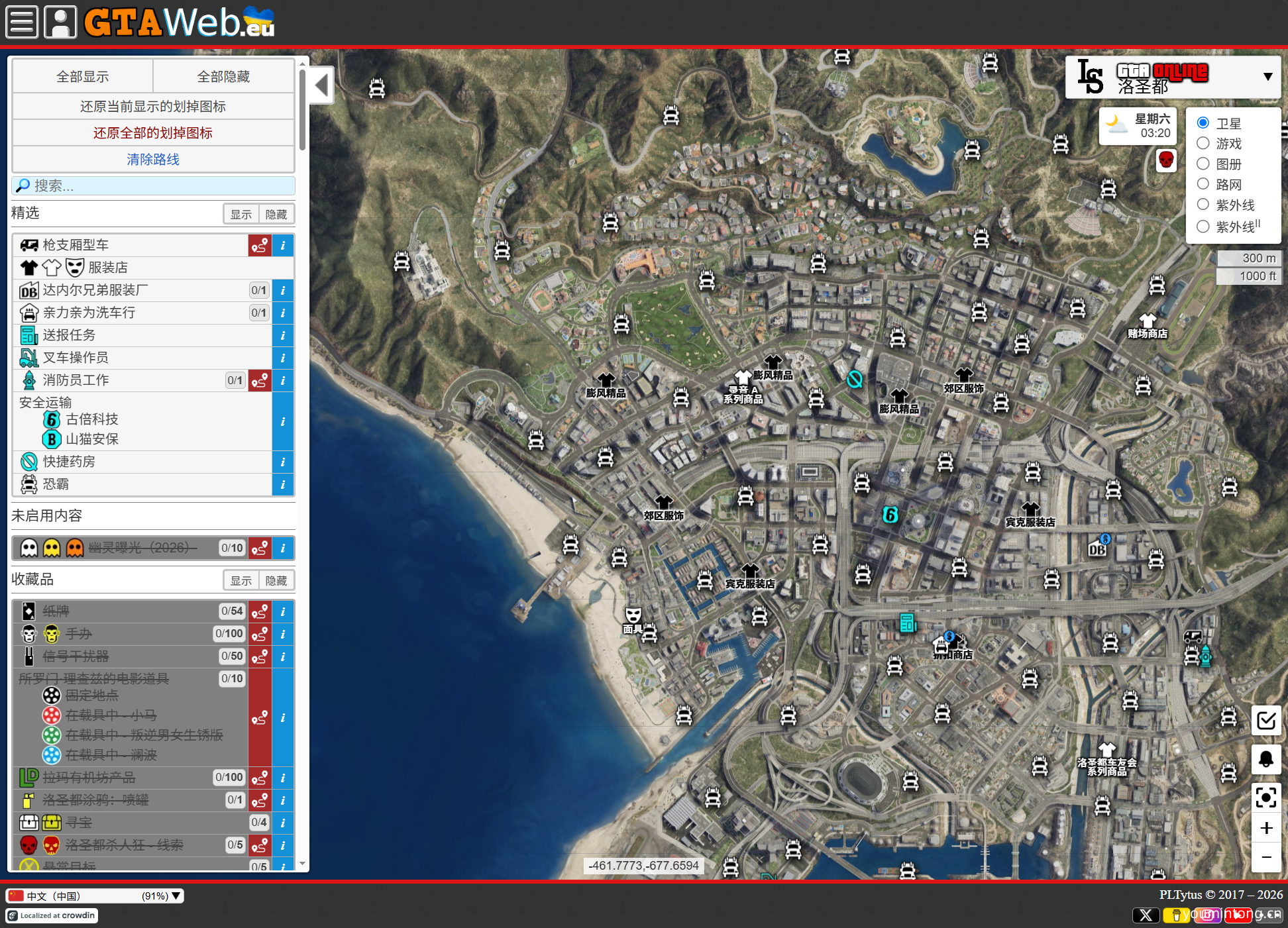This screenshot has width=1288, height=928.
Task: Open the hamburger main menu
Action: coord(22,22)
